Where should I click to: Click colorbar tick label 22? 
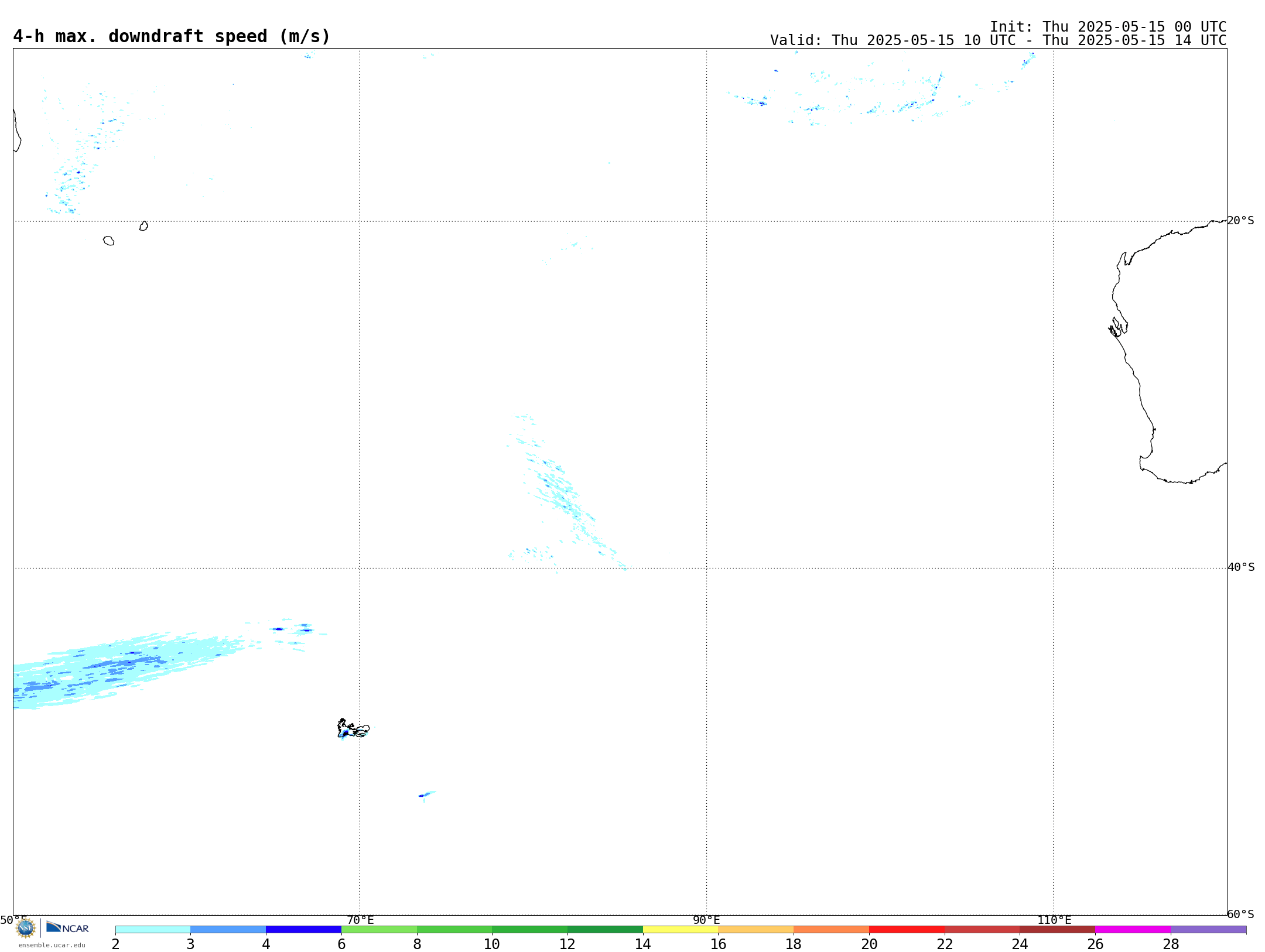[945, 944]
